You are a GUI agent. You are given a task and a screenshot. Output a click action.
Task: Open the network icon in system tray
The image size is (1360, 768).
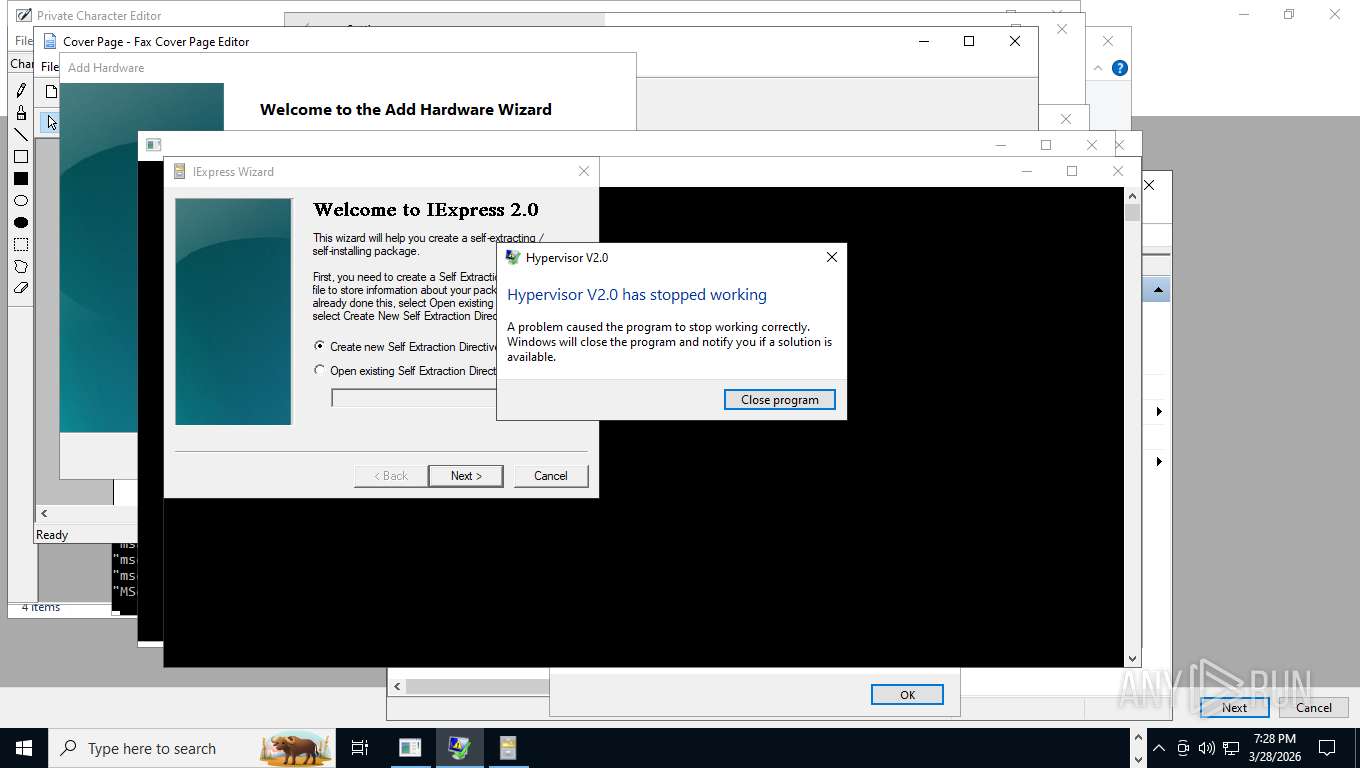(1231, 748)
